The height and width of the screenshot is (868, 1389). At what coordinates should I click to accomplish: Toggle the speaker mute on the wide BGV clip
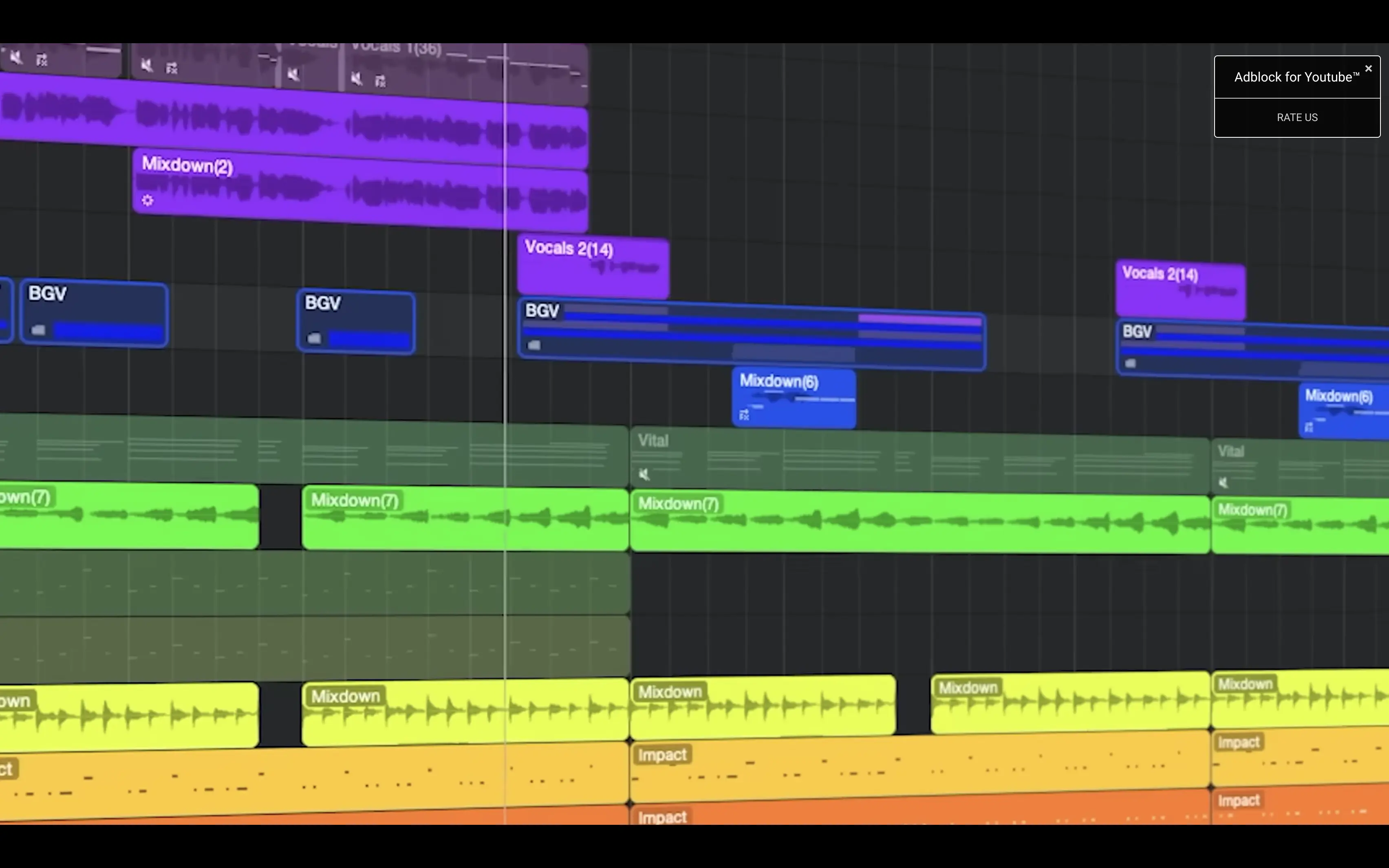(x=534, y=345)
